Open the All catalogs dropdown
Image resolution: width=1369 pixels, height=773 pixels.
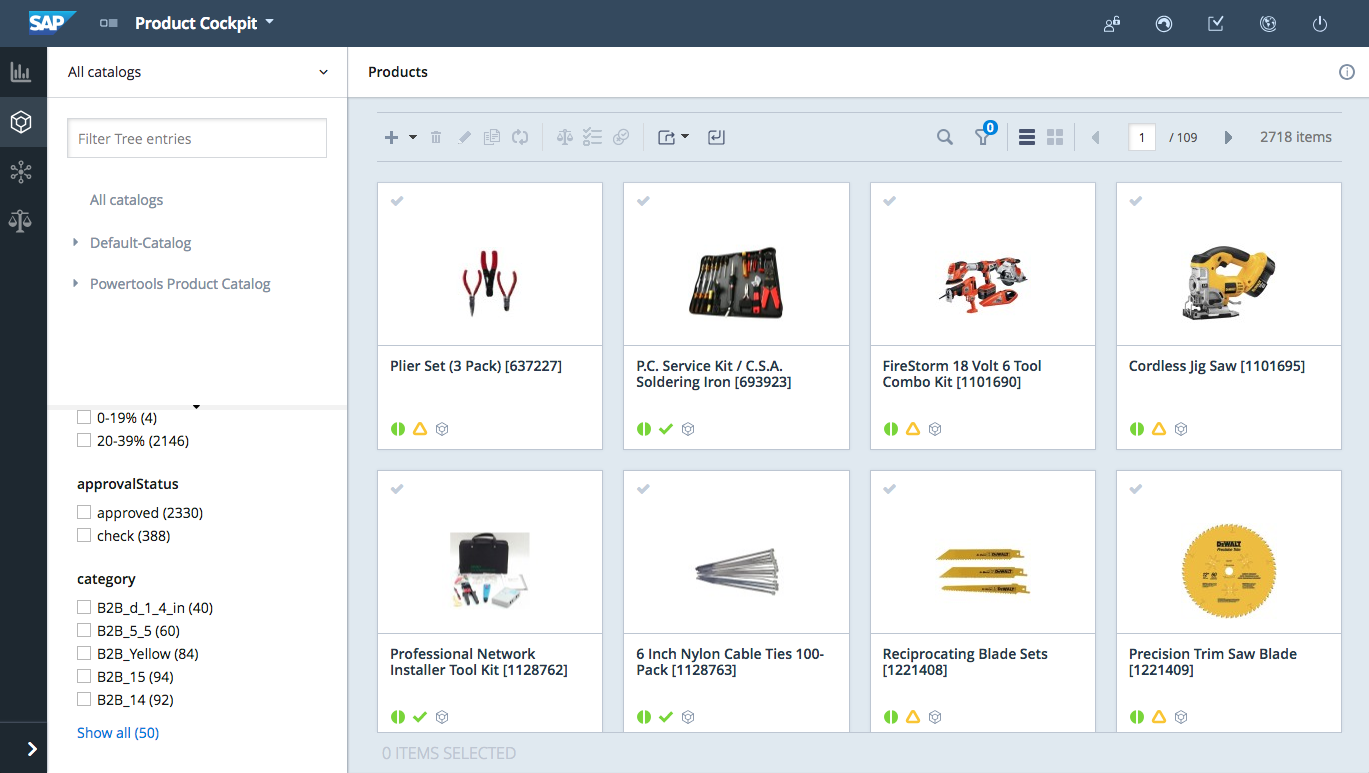tap(197, 72)
